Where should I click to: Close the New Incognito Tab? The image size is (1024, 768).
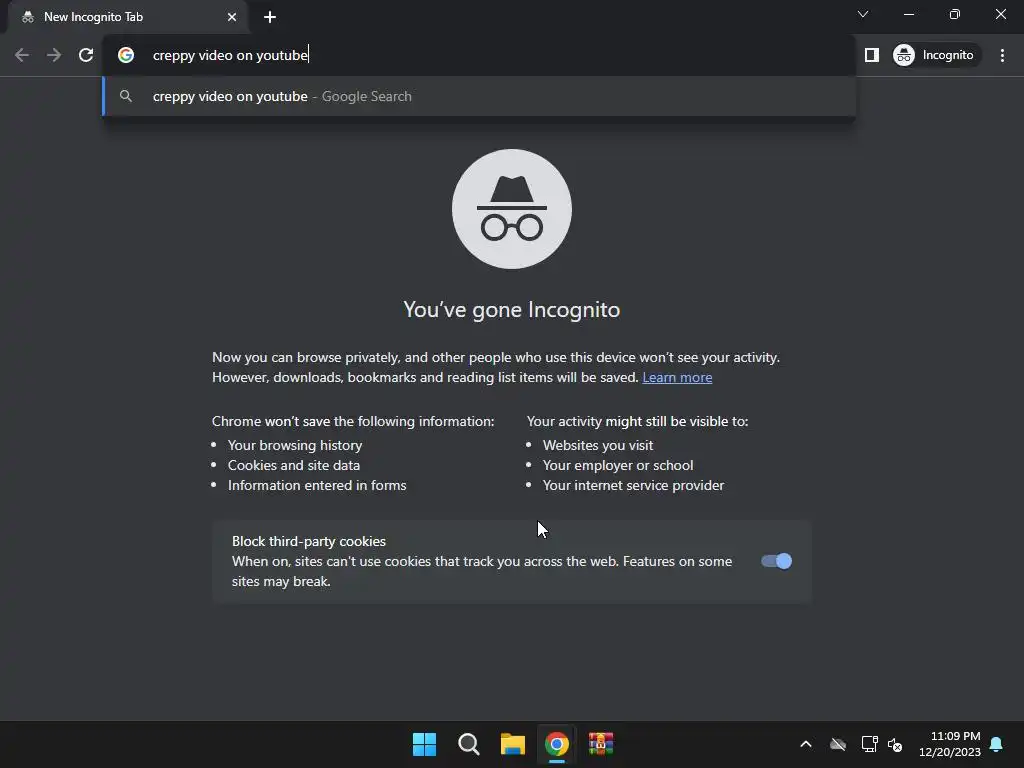[232, 17]
